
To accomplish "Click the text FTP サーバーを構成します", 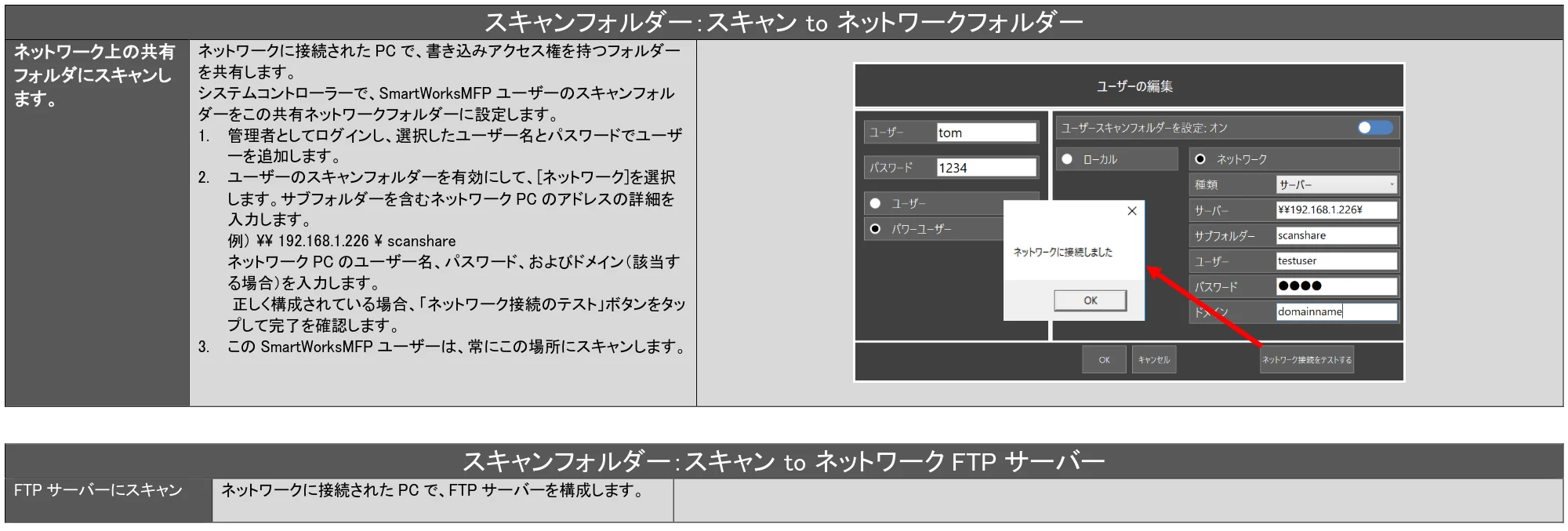I will click(x=546, y=490).
